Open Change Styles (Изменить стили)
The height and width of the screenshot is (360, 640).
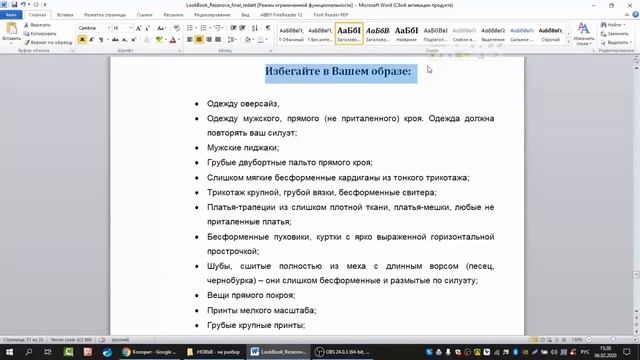coord(584,33)
